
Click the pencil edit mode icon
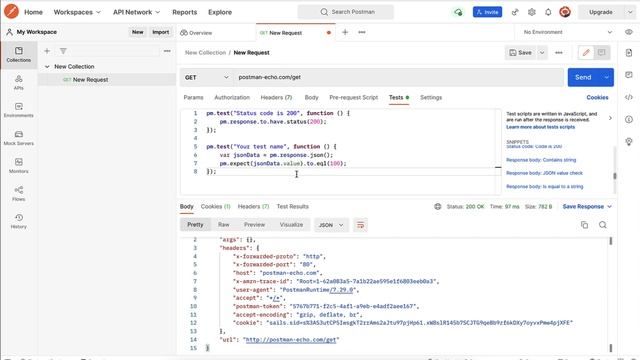coord(586,53)
